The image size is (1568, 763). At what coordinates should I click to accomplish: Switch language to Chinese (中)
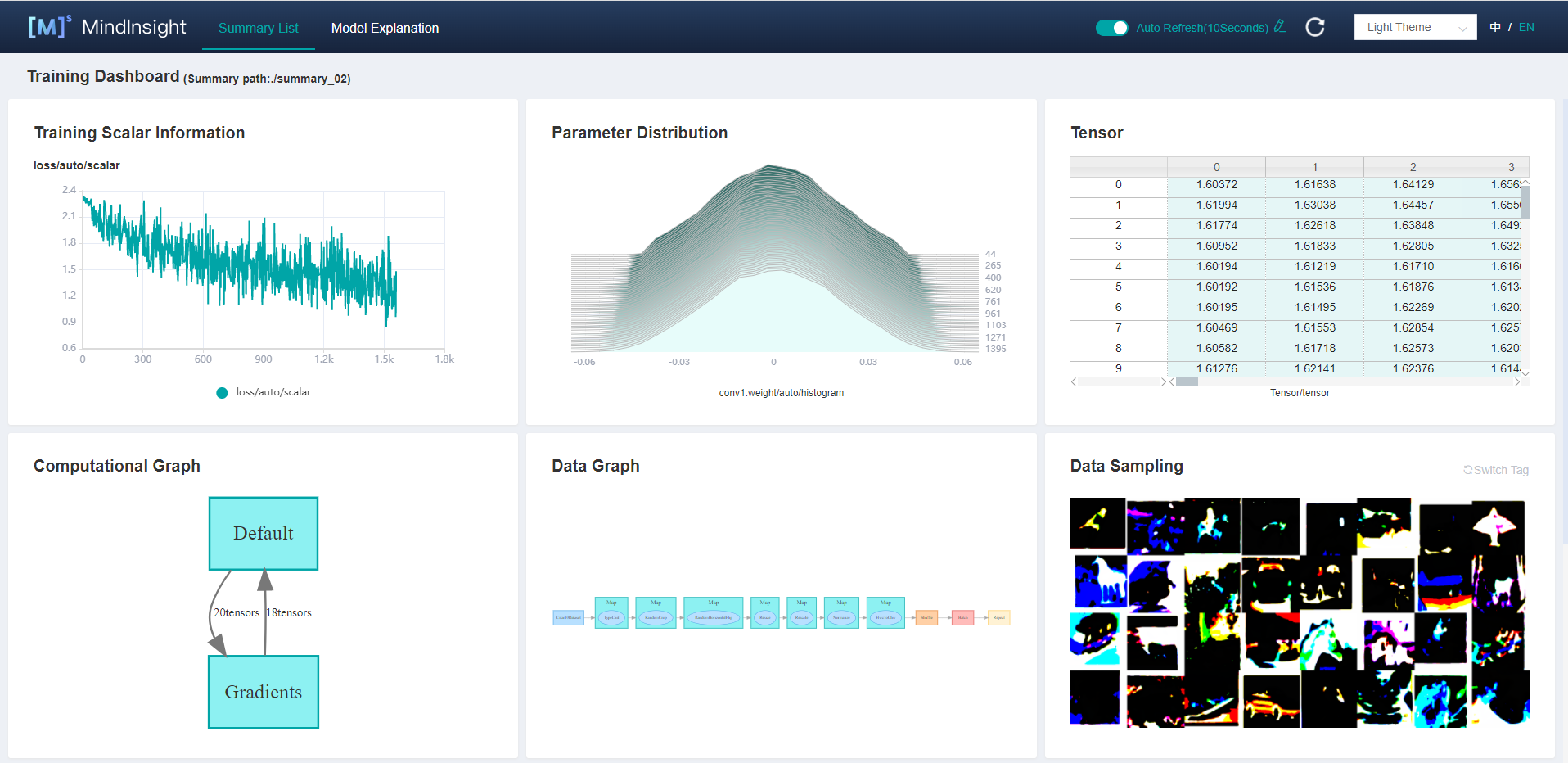(1495, 27)
